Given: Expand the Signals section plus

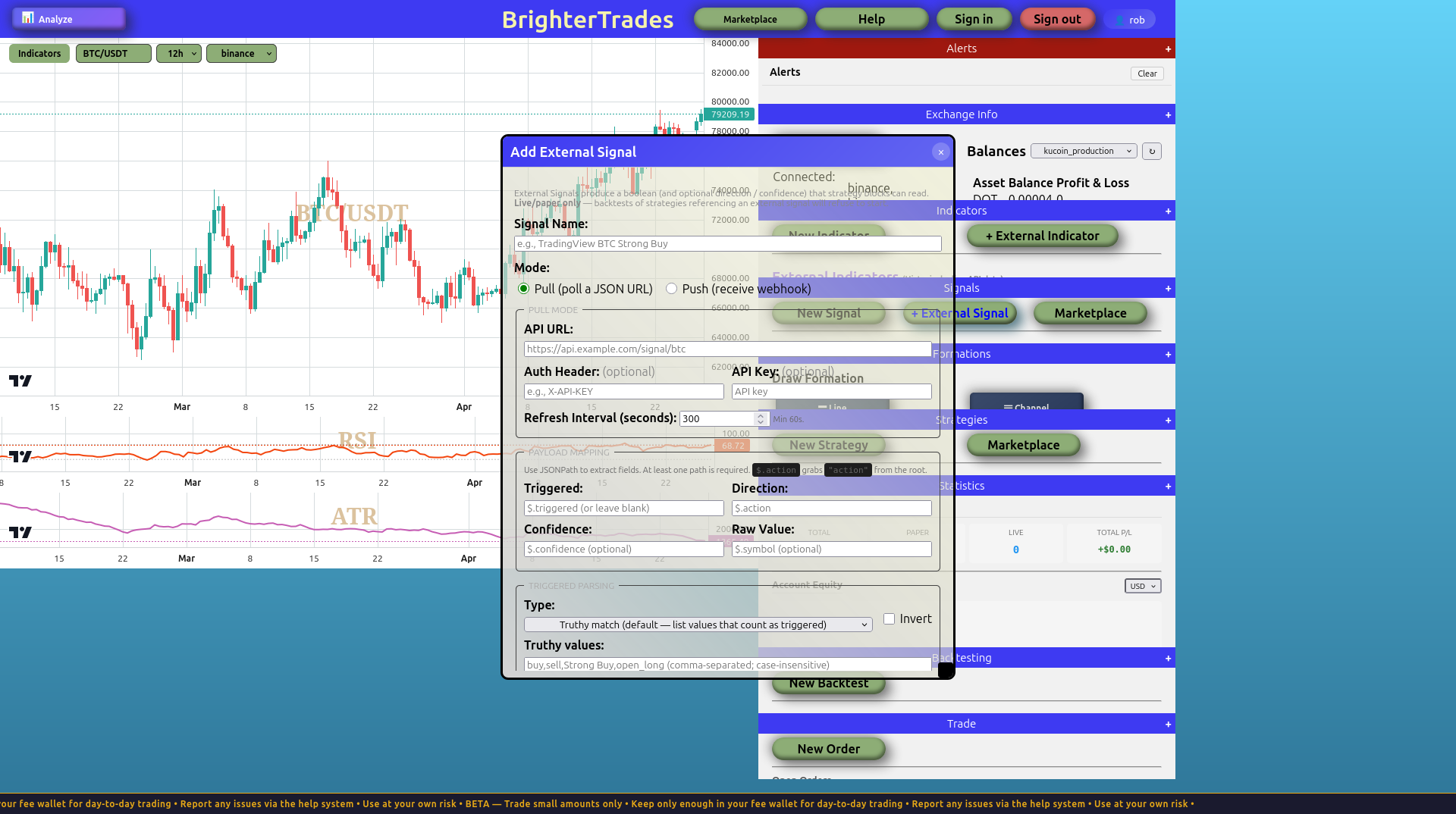Looking at the screenshot, I should [1168, 289].
